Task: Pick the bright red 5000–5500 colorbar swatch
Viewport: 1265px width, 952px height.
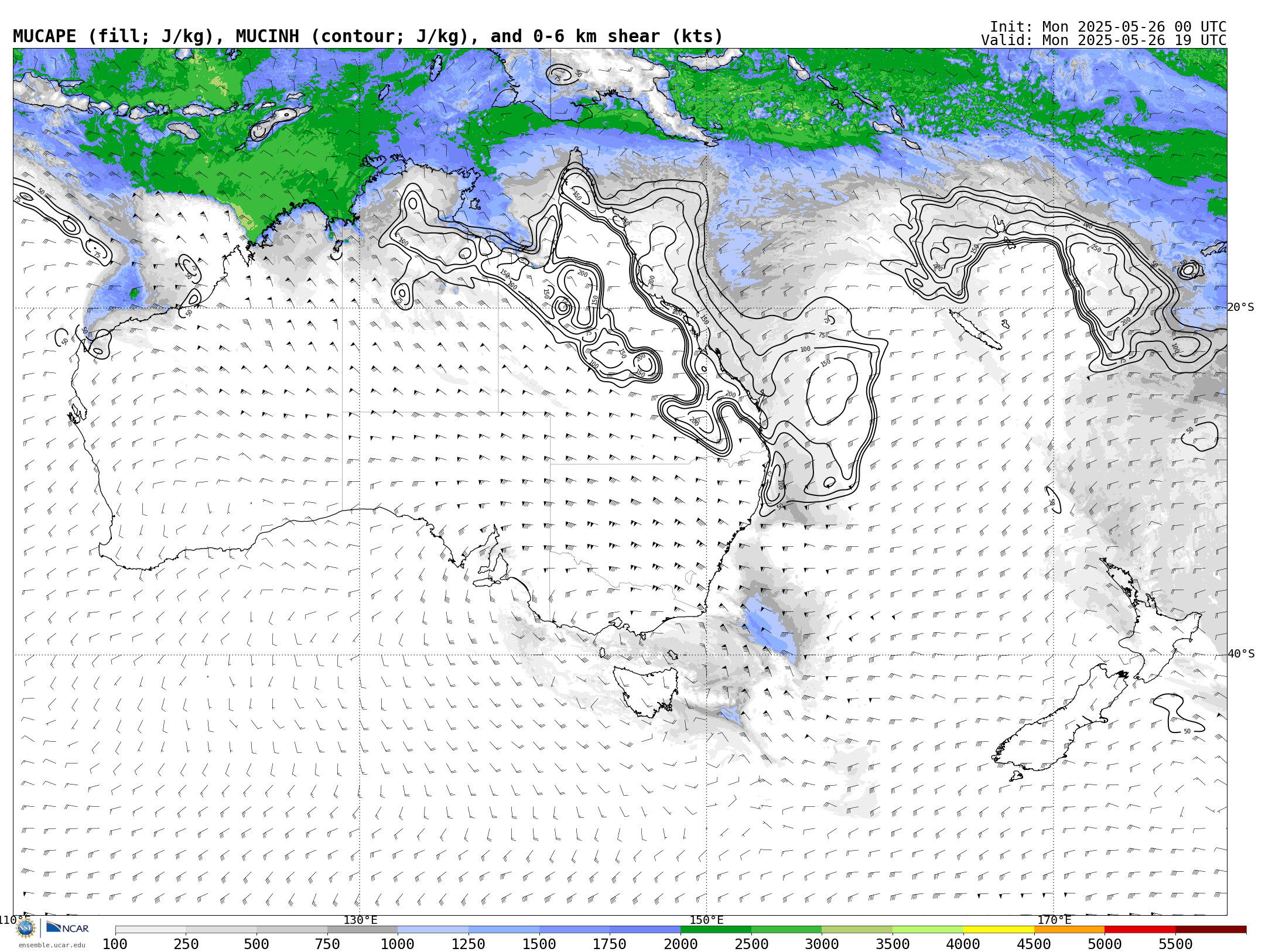Action: 1140,930
